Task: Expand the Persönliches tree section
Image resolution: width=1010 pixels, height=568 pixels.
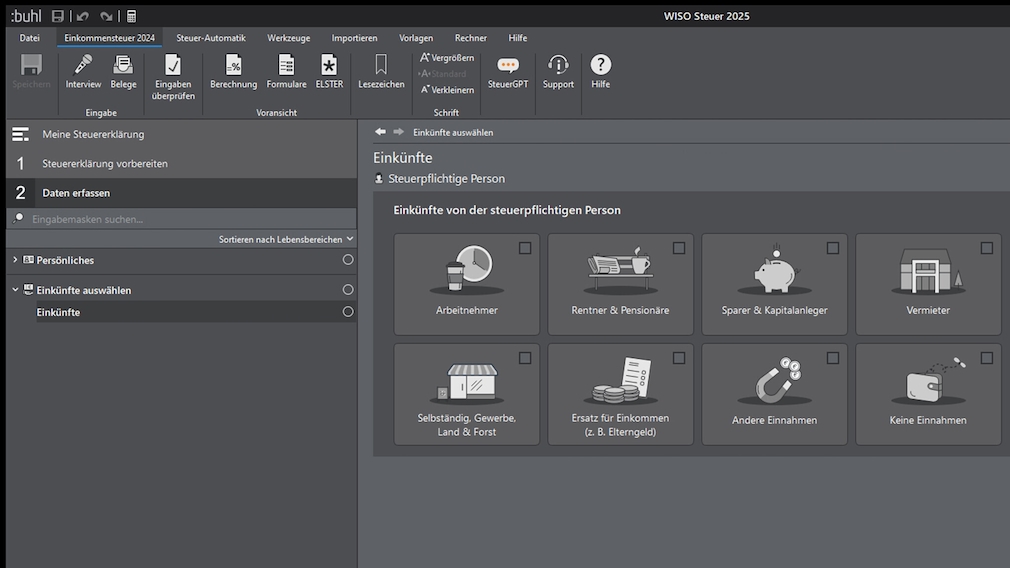Action: coord(15,260)
